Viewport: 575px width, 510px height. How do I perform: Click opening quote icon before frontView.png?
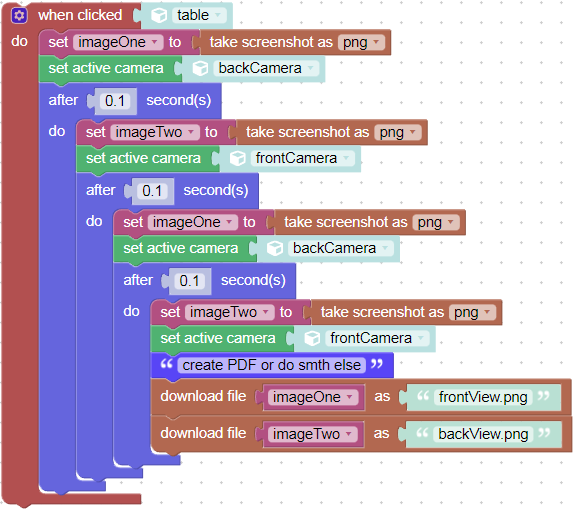tap(423, 396)
